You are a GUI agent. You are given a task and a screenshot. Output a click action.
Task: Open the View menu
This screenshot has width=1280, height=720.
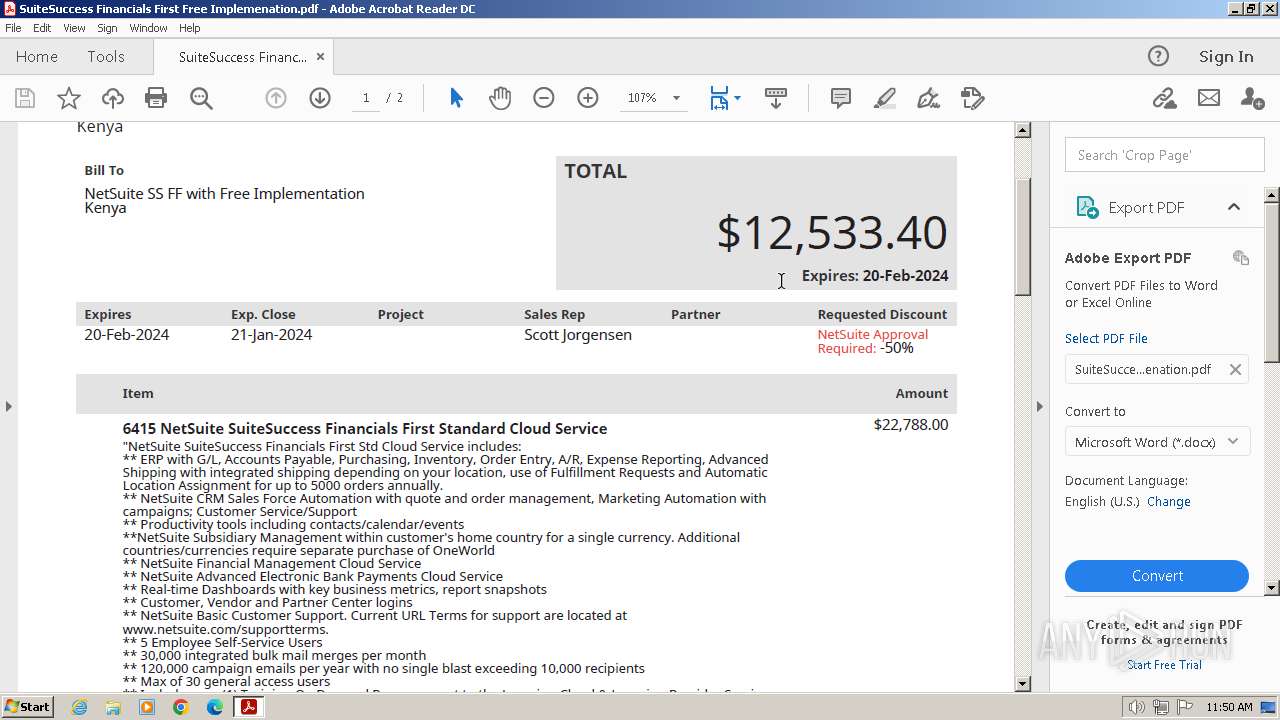[x=74, y=28]
